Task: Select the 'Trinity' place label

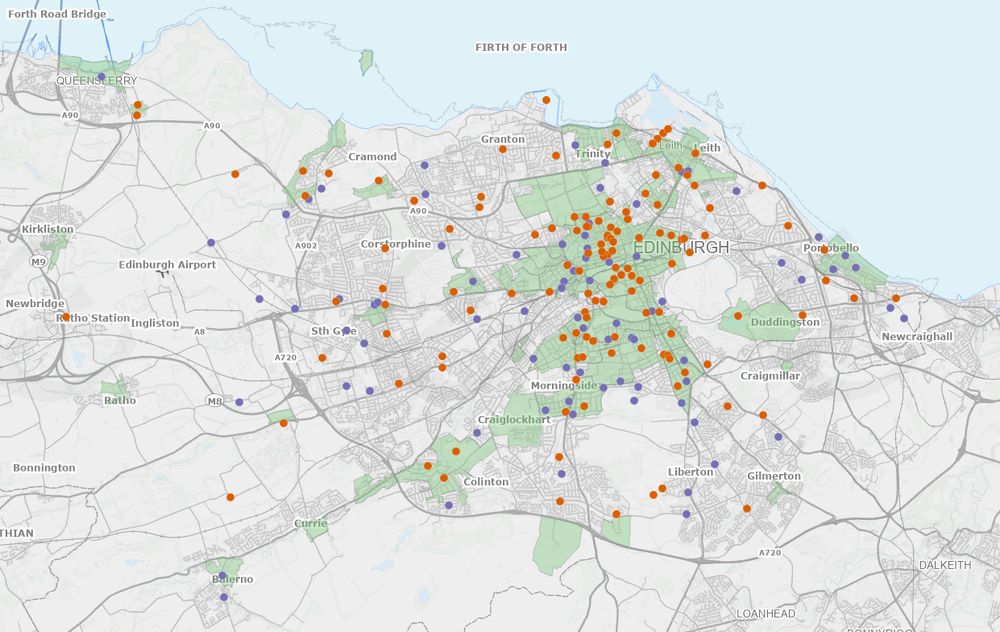Action: click(592, 154)
